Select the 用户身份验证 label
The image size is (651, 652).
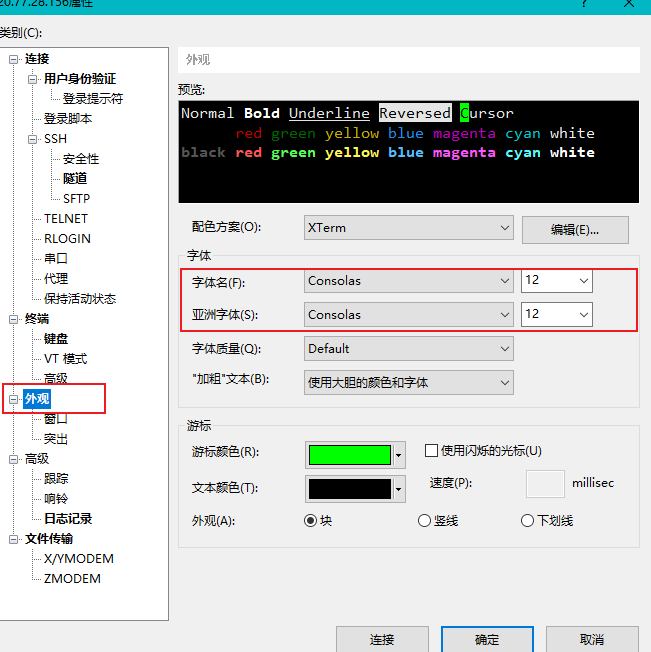[x=80, y=79]
